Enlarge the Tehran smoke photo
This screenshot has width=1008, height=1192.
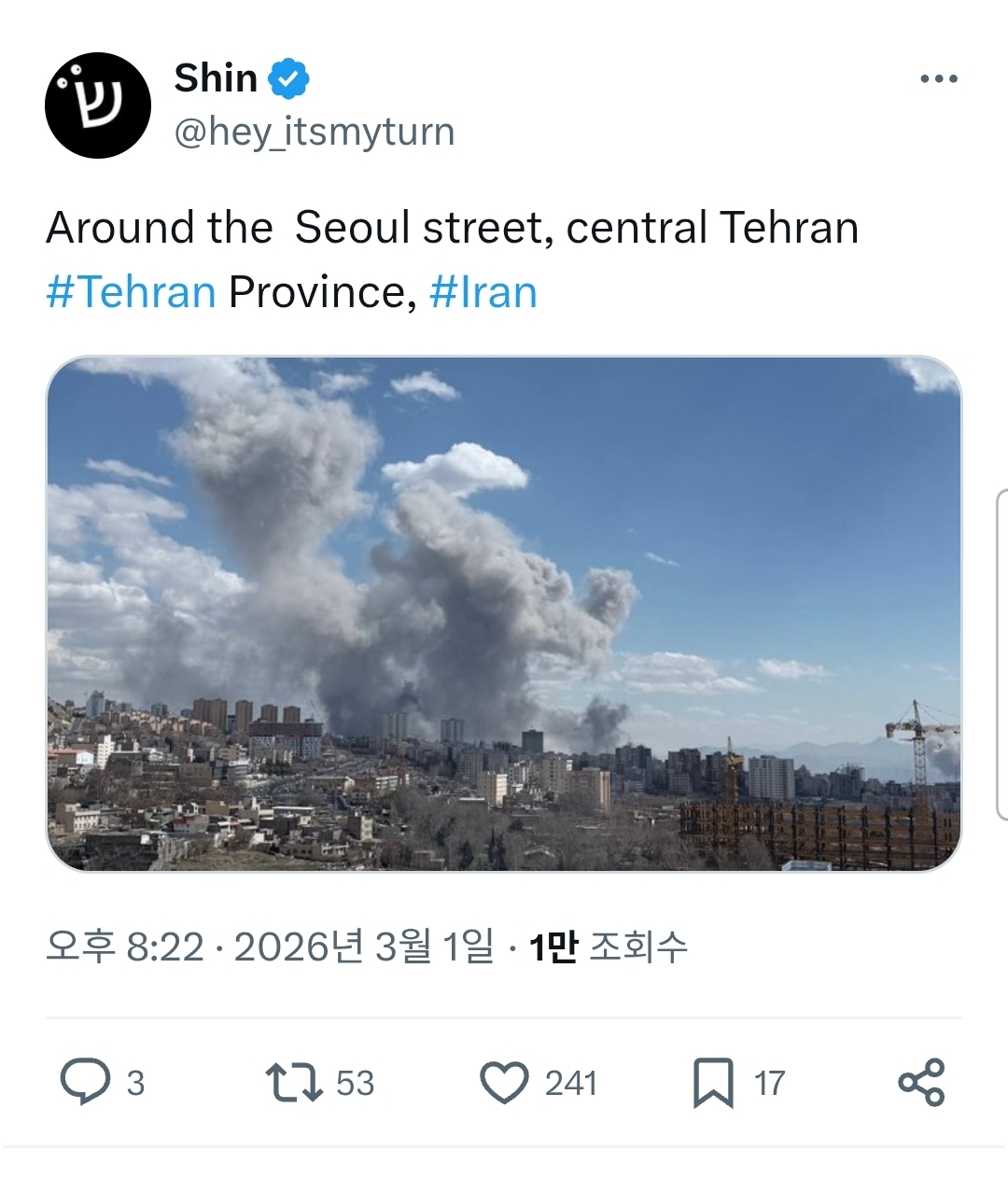pos(504,613)
